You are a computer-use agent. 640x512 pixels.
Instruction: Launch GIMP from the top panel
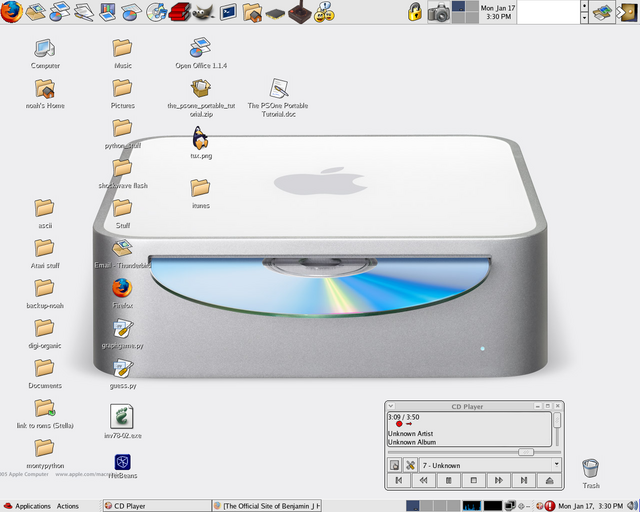click(204, 12)
